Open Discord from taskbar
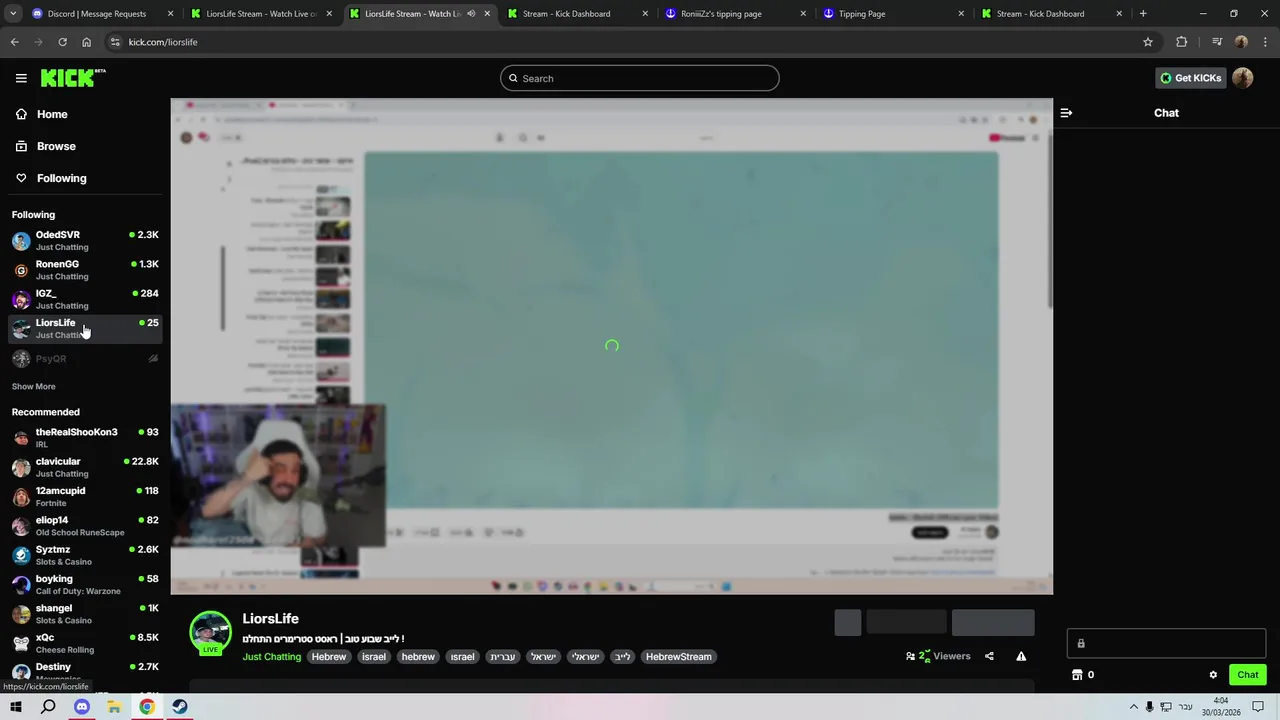 pyautogui.click(x=82, y=707)
